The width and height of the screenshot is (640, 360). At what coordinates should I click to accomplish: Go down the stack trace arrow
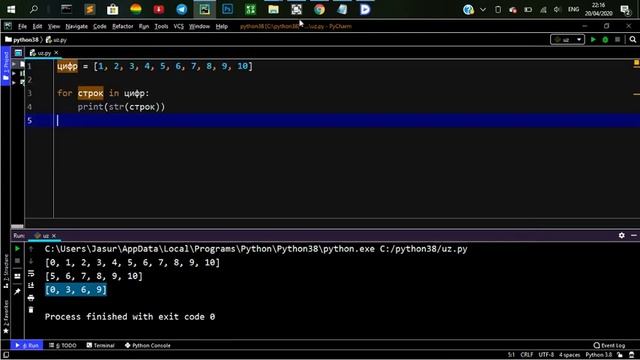(x=31, y=260)
